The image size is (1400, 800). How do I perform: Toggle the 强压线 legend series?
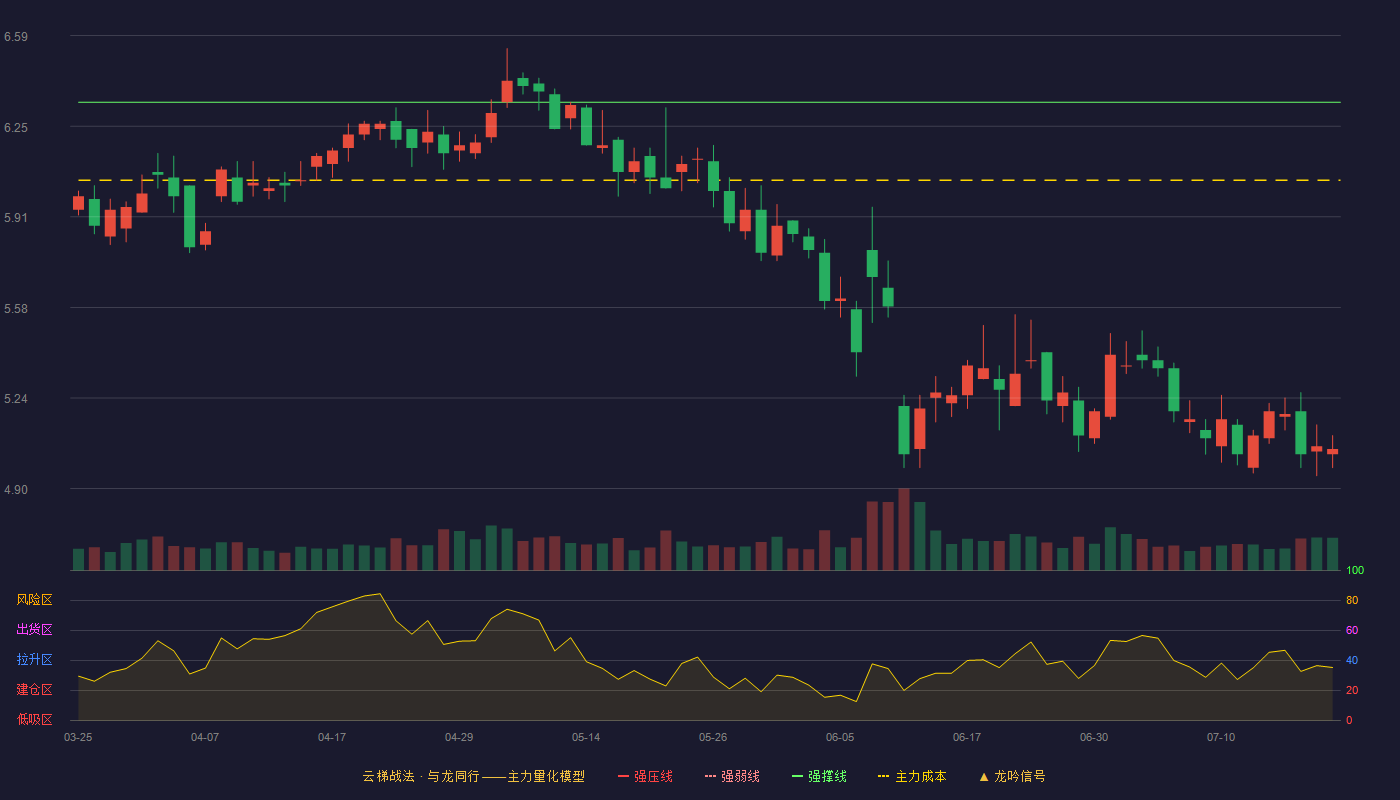pos(645,776)
